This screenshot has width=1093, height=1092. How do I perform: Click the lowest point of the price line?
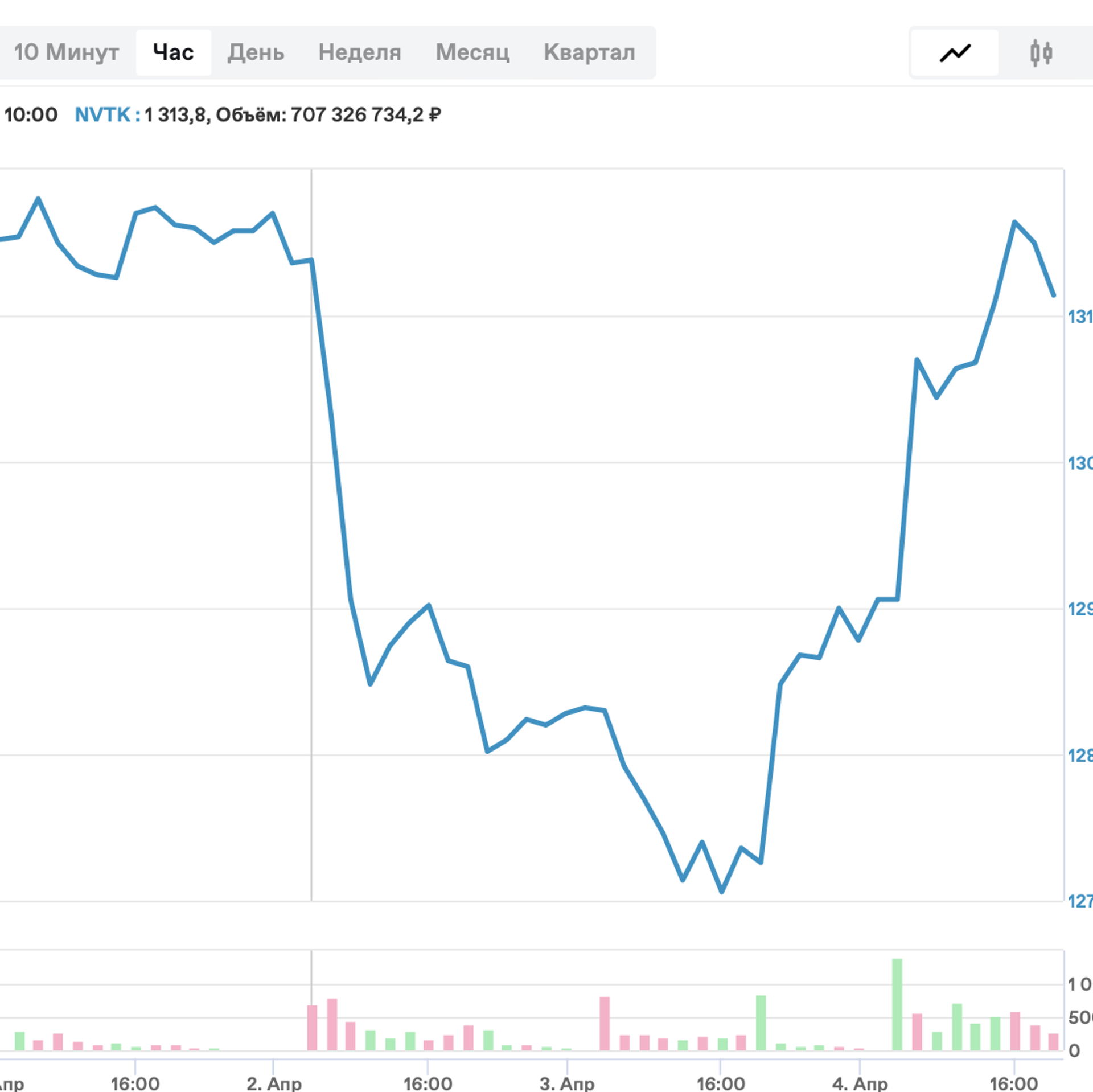click(x=721, y=892)
